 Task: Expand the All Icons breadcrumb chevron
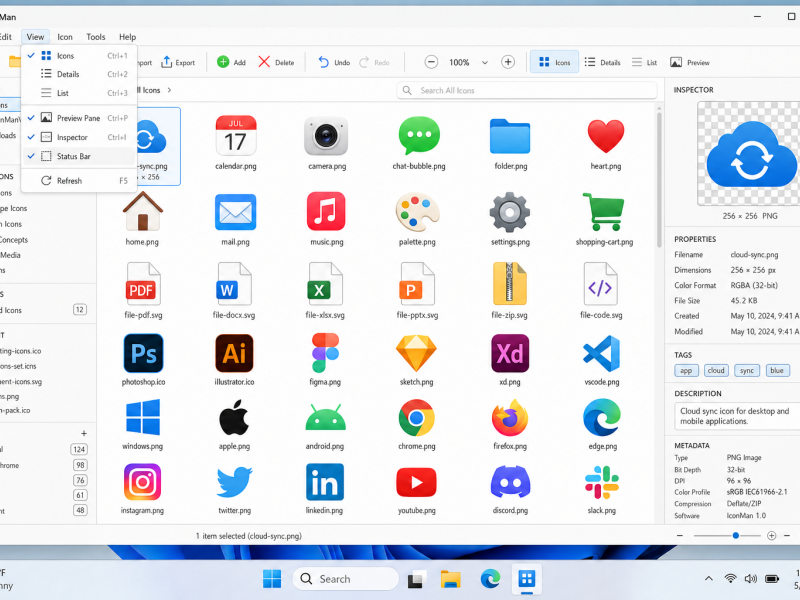[169, 90]
